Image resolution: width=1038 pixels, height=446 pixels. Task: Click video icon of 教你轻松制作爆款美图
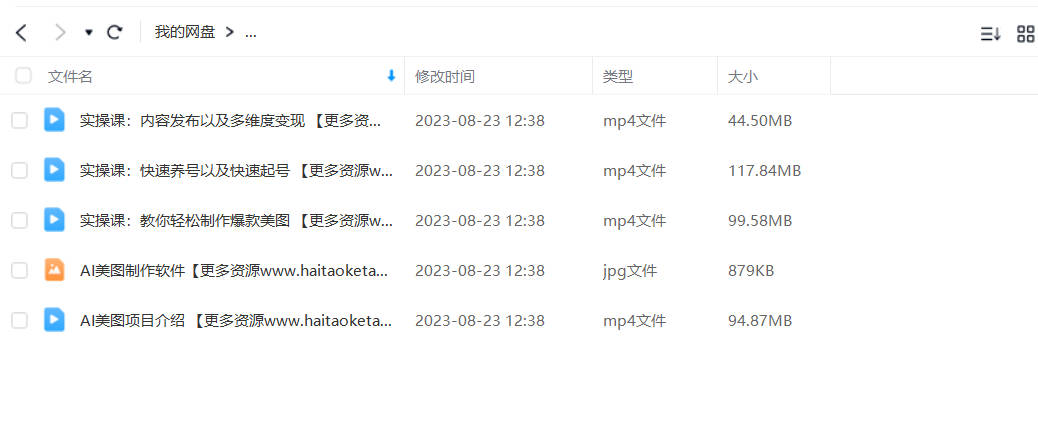[54, 220]
